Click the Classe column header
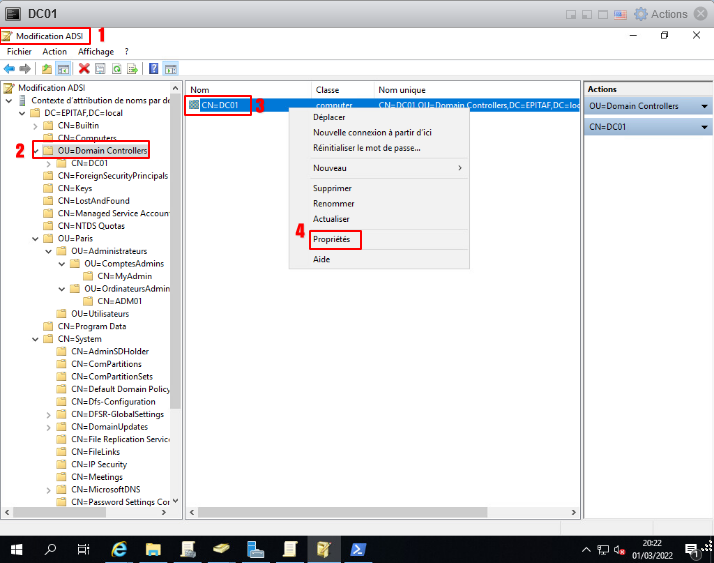 pyautogui.click(x=327, y=90)
